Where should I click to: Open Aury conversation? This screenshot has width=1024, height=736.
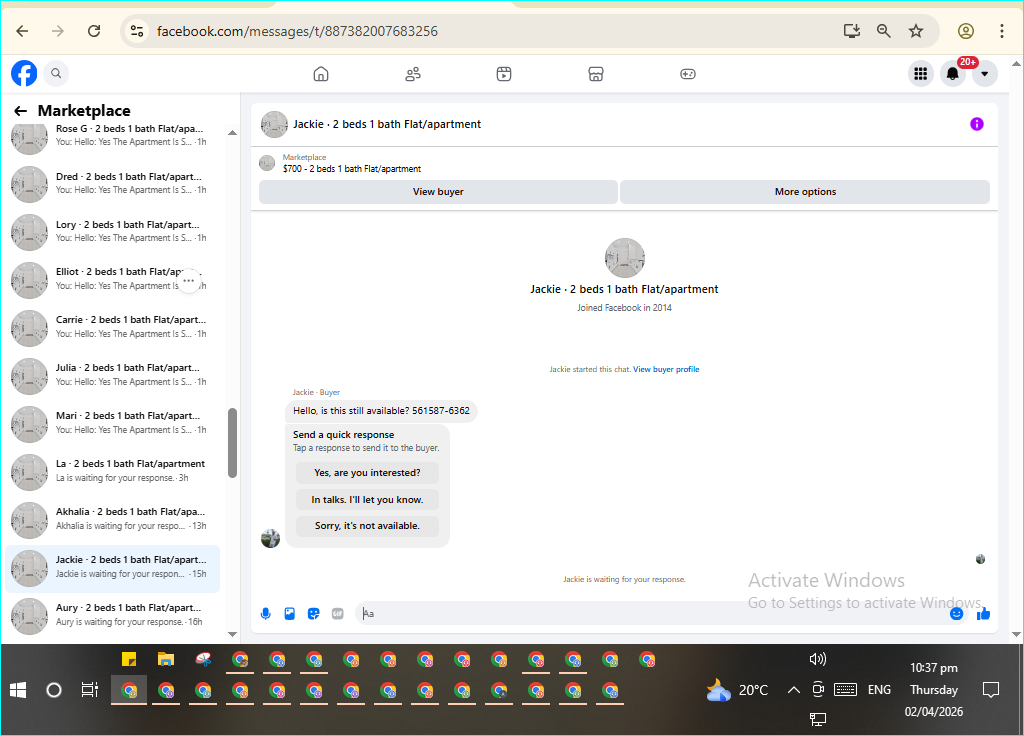coord(112,615)
